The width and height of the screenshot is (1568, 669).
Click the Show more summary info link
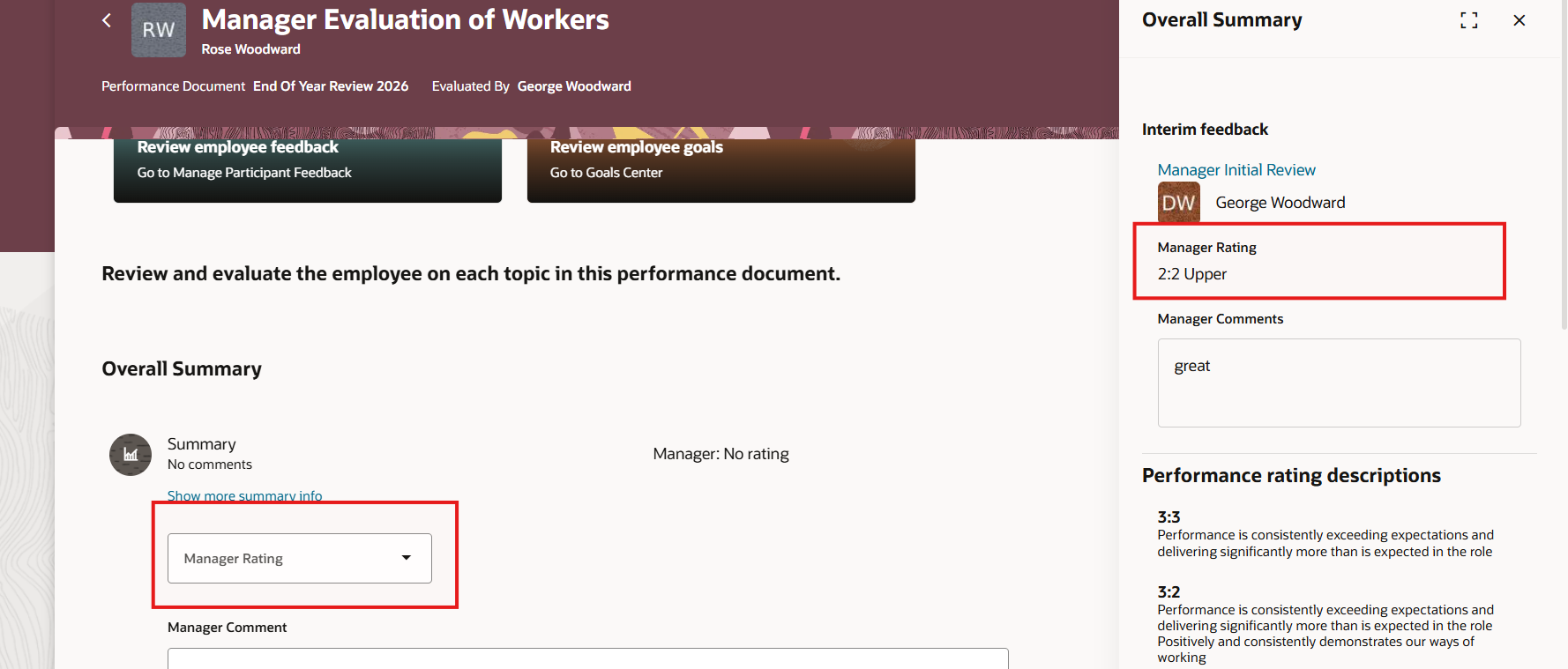(x=245, y=496)
